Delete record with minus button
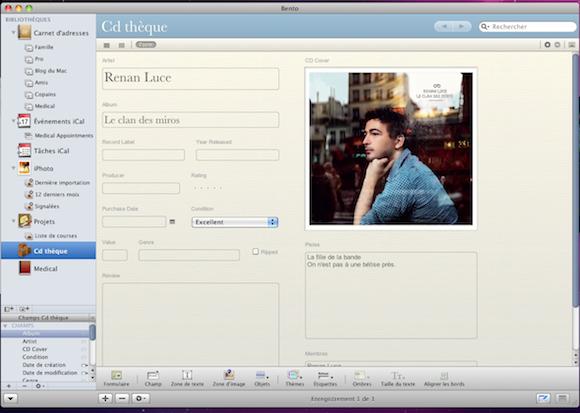Screen dimensions: 580x413 [122, 398]
